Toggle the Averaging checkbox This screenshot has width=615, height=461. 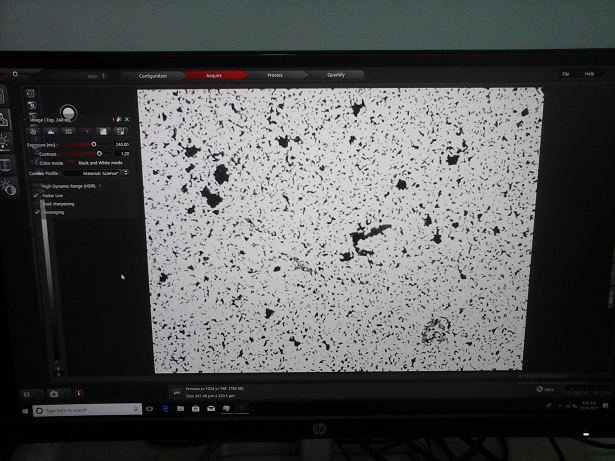pyautogui.click(x=37, y=212)
